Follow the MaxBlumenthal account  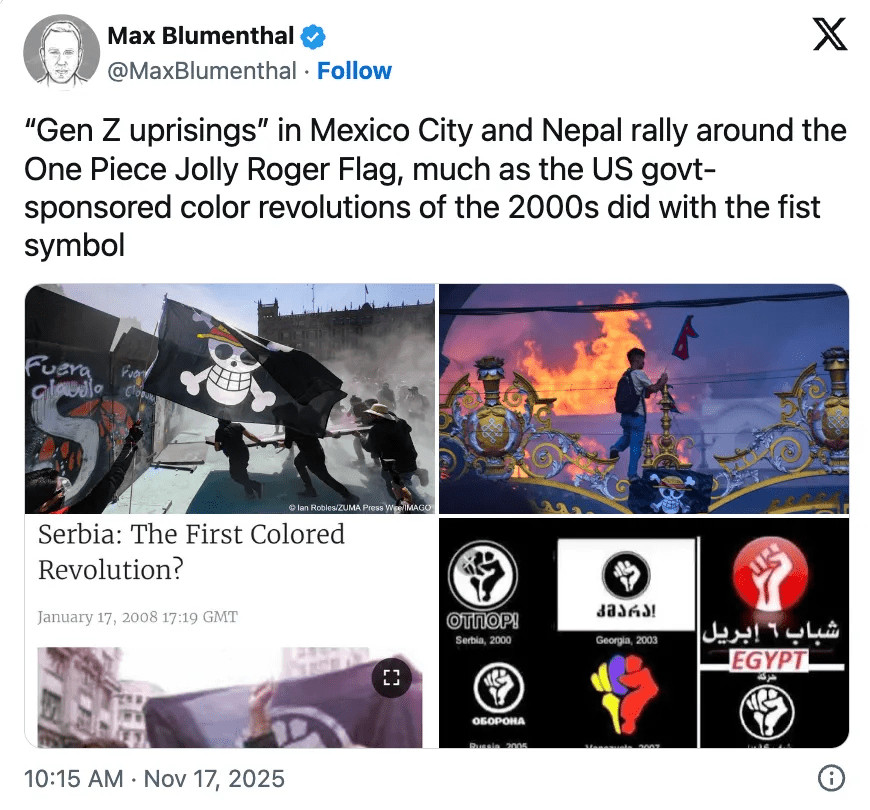point(354,71)
